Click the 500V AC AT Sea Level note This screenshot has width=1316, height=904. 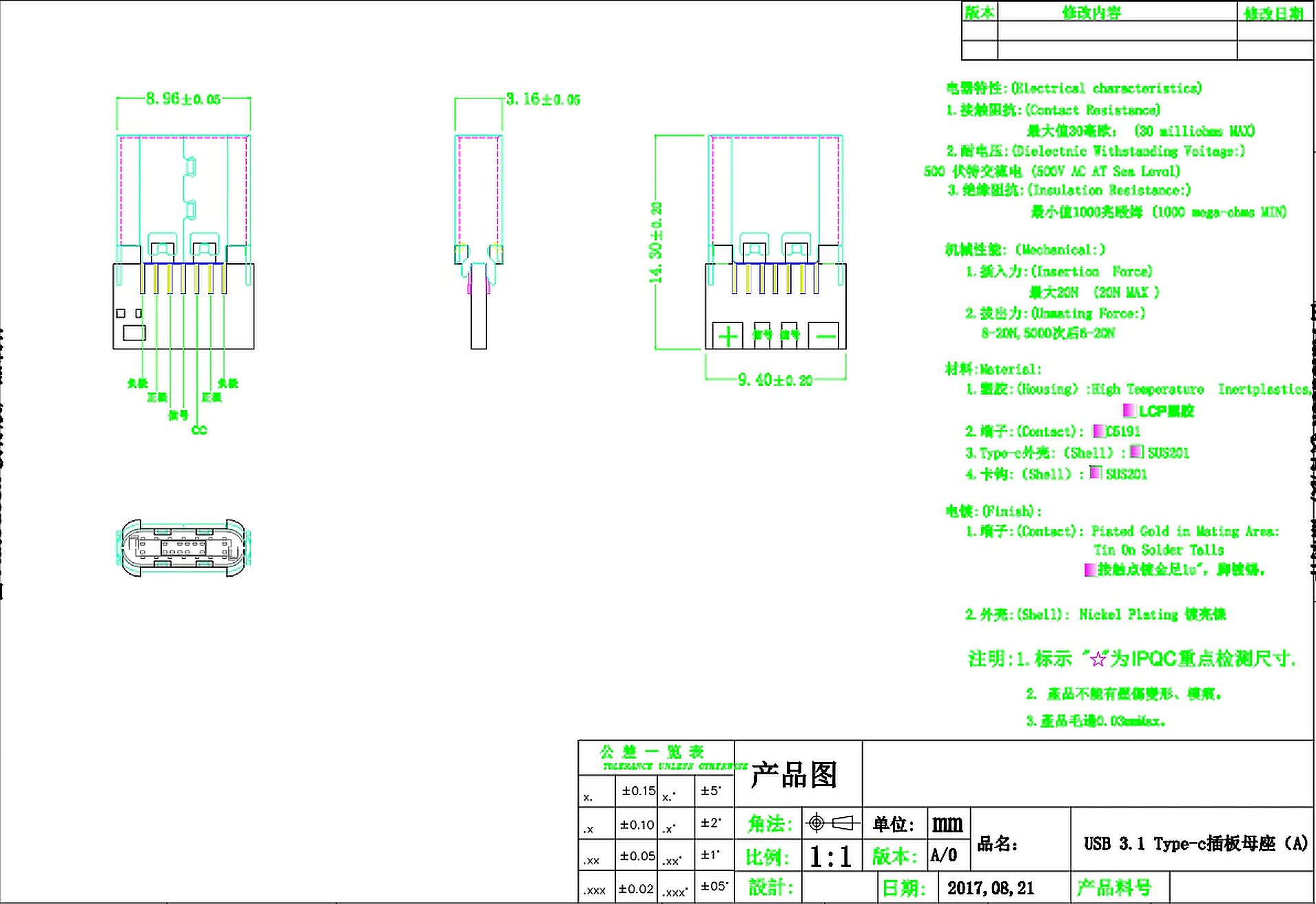1051,171
